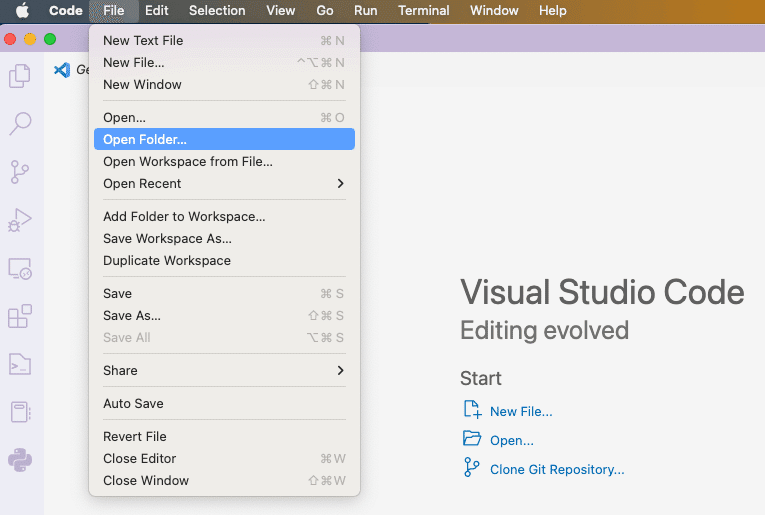Viewport: 765px width, 515px height.
Task: Choose Save Workspace As...
Action: 224,238
